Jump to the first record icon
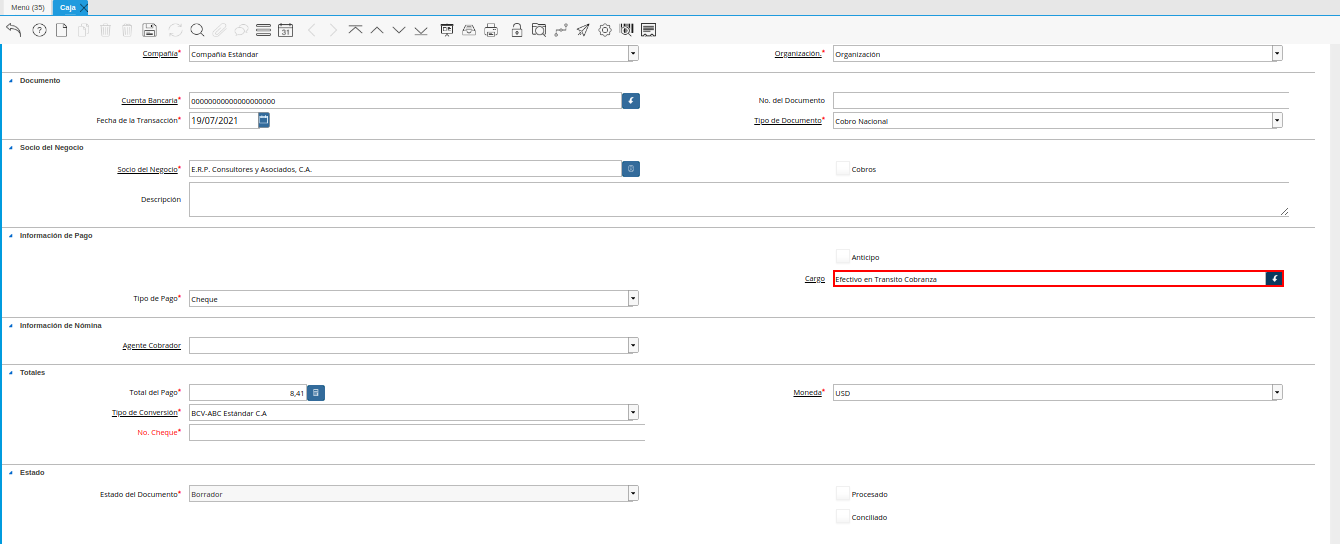1340x544 pixels. [x=355, y=30]
